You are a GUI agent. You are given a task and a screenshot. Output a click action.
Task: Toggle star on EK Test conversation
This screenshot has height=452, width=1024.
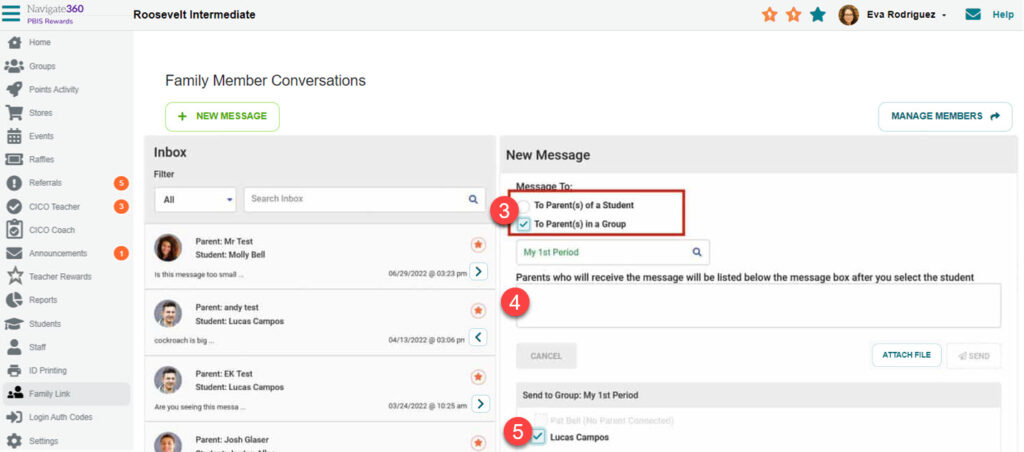[x=478, y=377]
